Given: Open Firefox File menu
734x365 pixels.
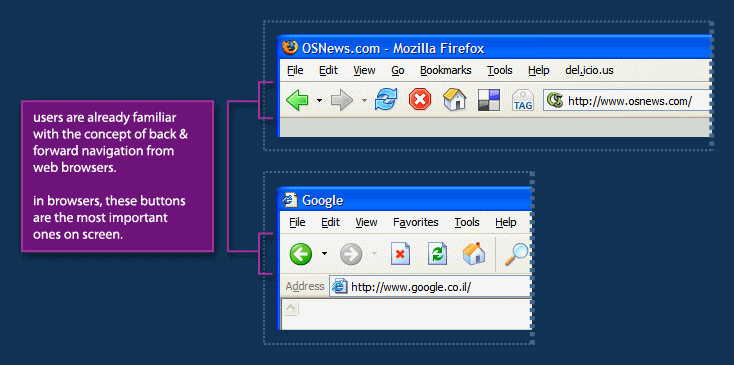Looking at the screenshot, I should 295,71.
